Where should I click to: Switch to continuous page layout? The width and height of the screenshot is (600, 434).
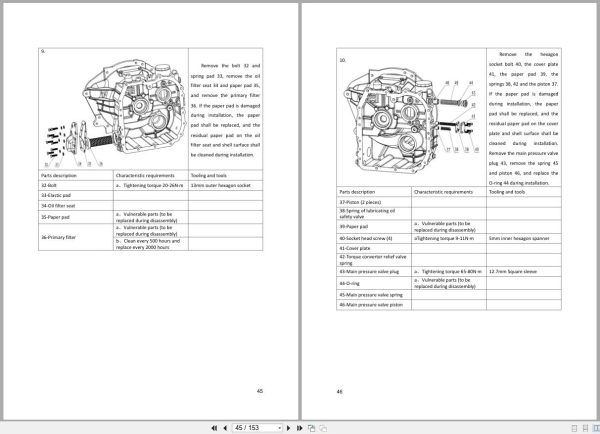tap(585, 428)
